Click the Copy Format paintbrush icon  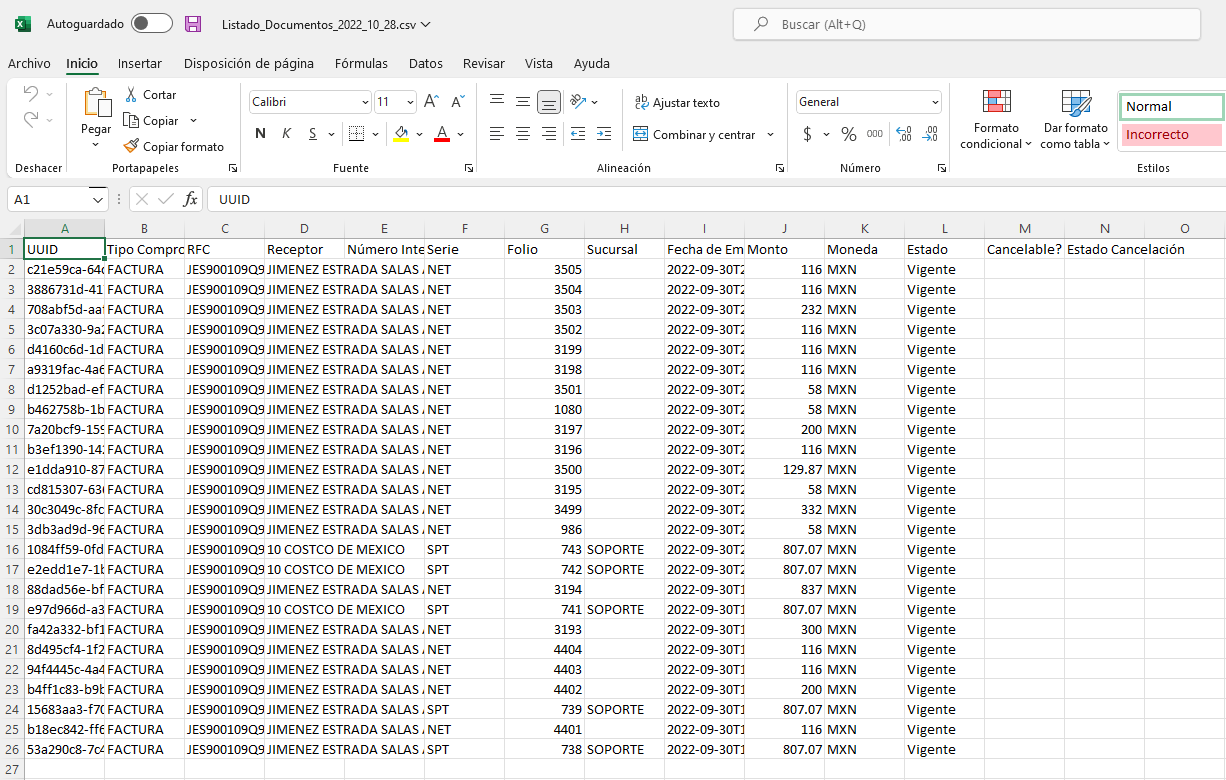point(131,146)
